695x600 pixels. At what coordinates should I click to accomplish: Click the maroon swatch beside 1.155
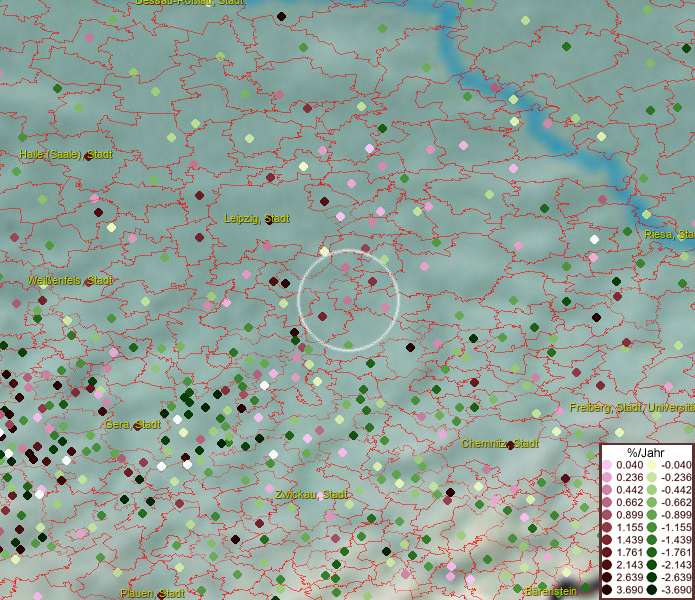tap(607, 527)
